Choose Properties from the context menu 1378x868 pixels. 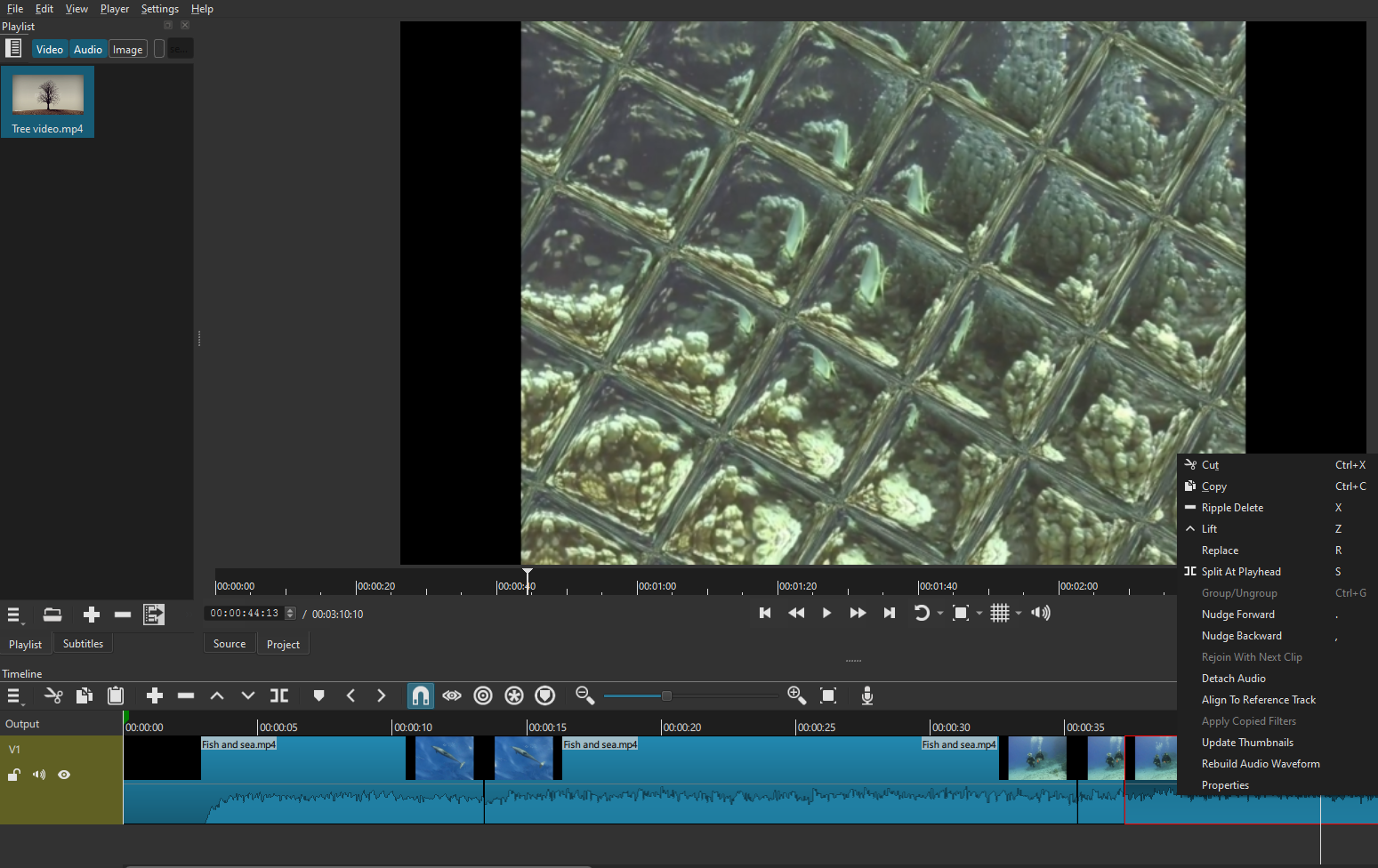(x=1225, y=784)
